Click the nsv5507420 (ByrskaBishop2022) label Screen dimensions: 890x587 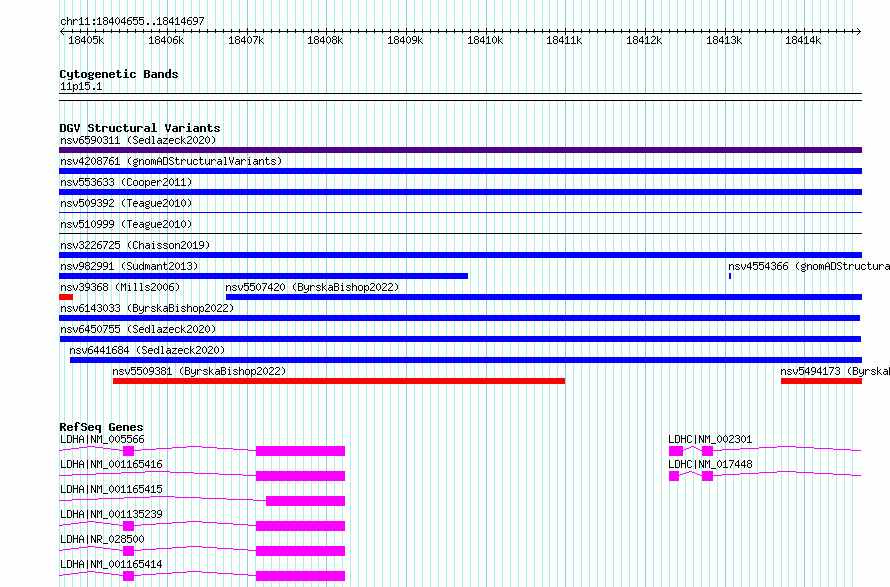click(x=312, y=287)
